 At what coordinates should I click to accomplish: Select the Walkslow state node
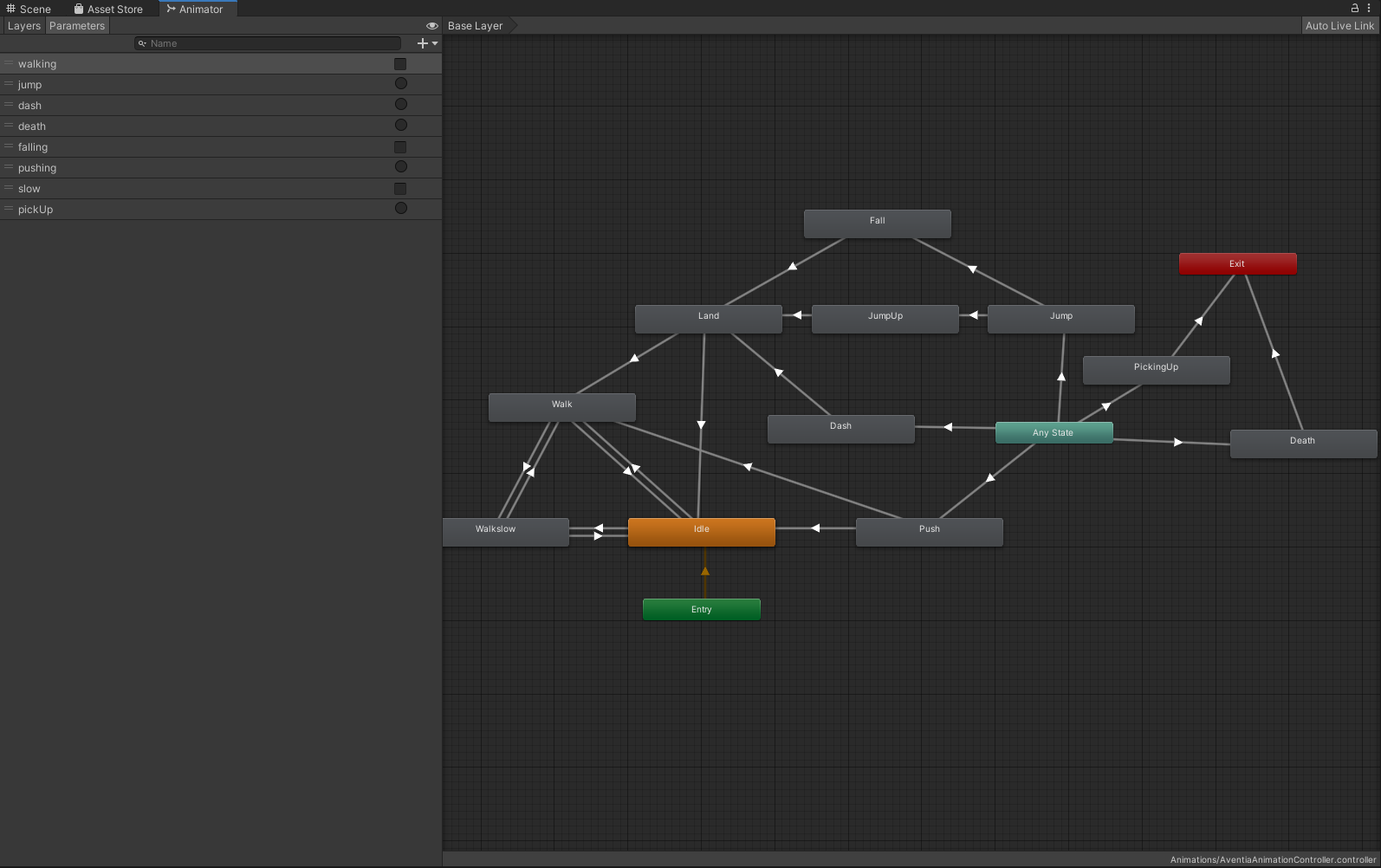point(506,532)
